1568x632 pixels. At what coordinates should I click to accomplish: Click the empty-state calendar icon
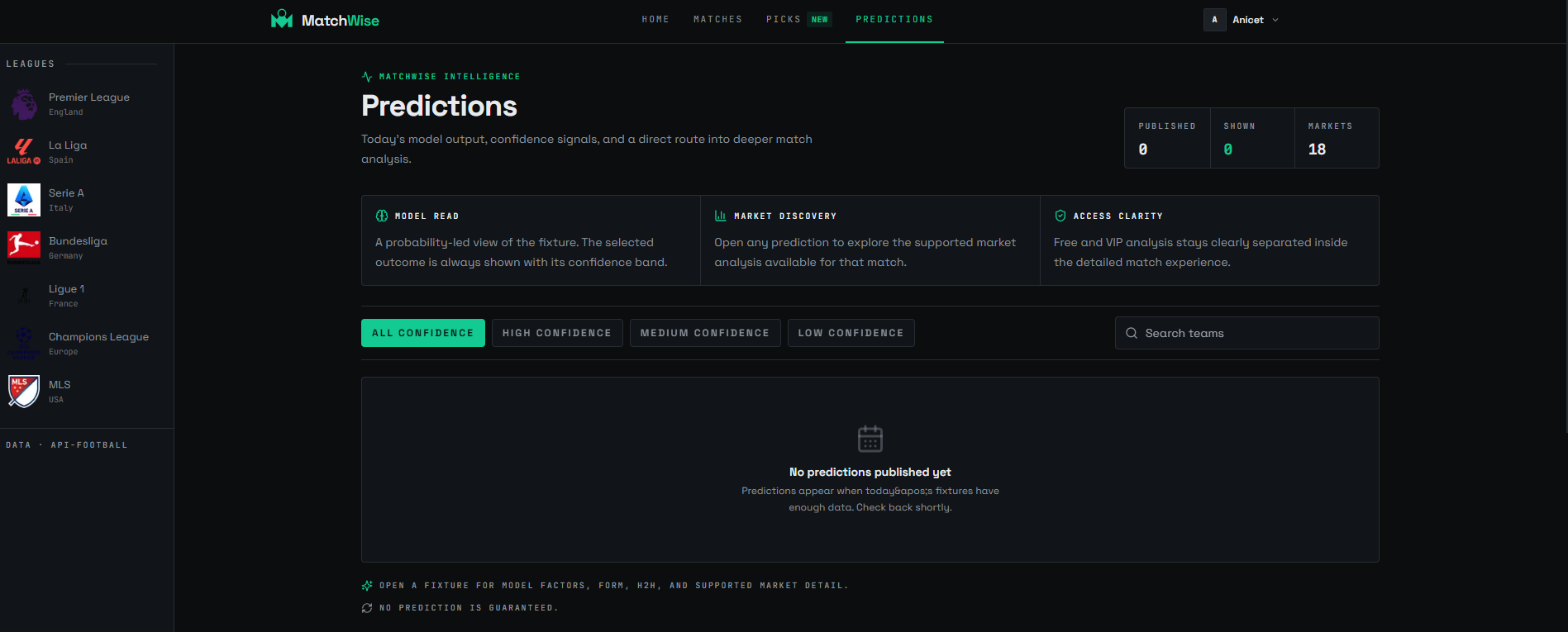[x=870, y=439]
